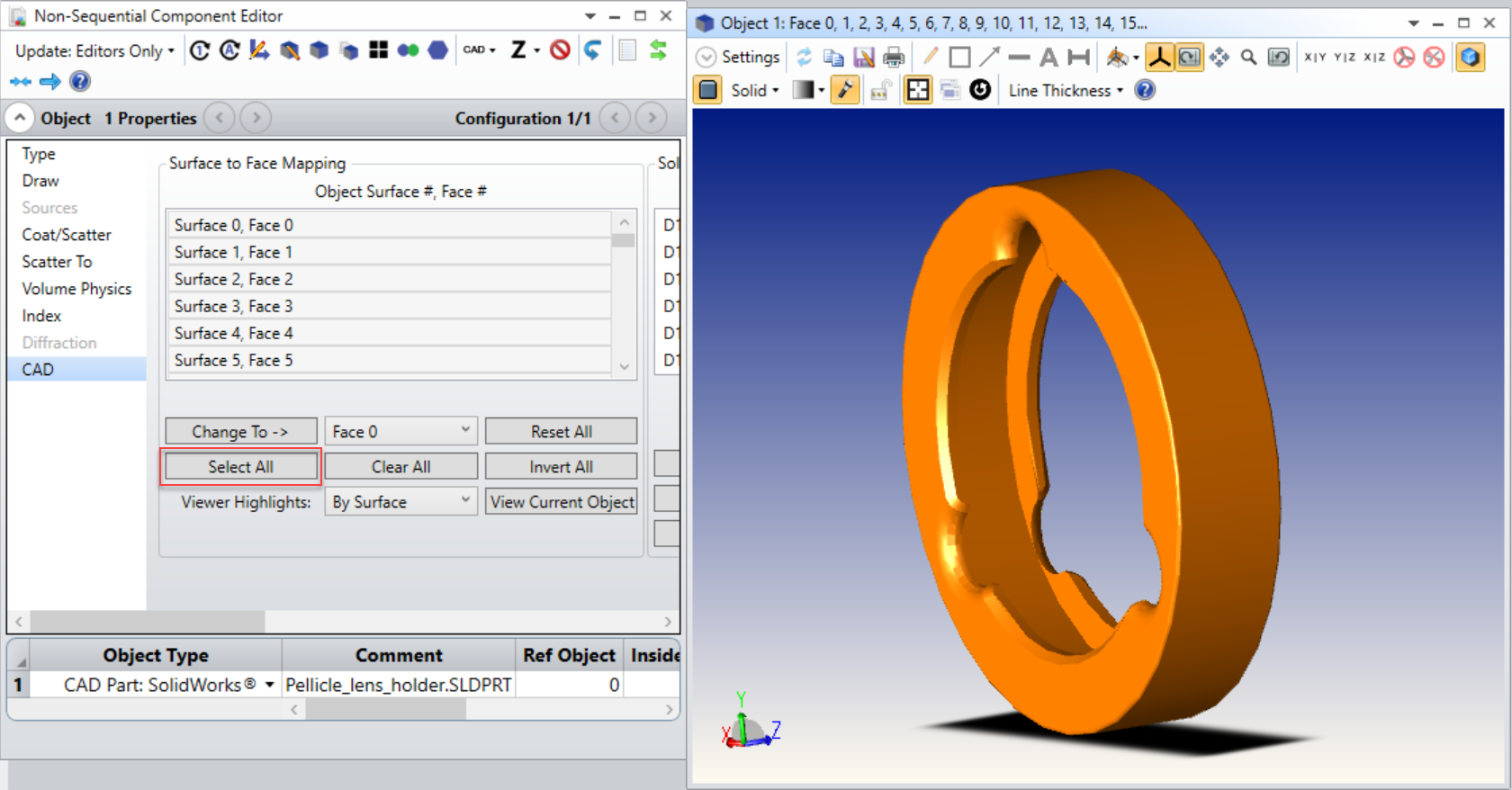Click the blue curved undo arrow icon
This screenshot has width=1512, height=790.
591,50
